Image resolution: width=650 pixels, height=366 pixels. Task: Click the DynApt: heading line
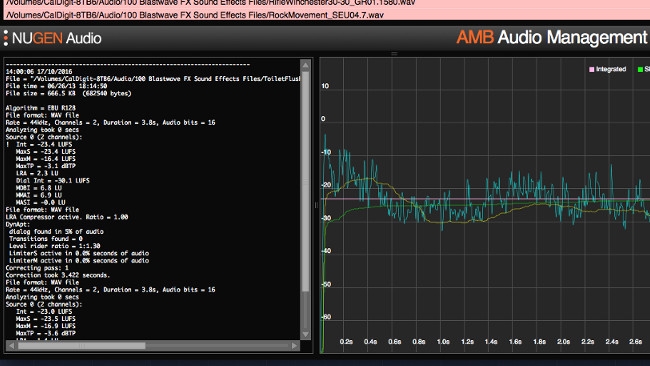pyautogui.click(x=18, y=224)
